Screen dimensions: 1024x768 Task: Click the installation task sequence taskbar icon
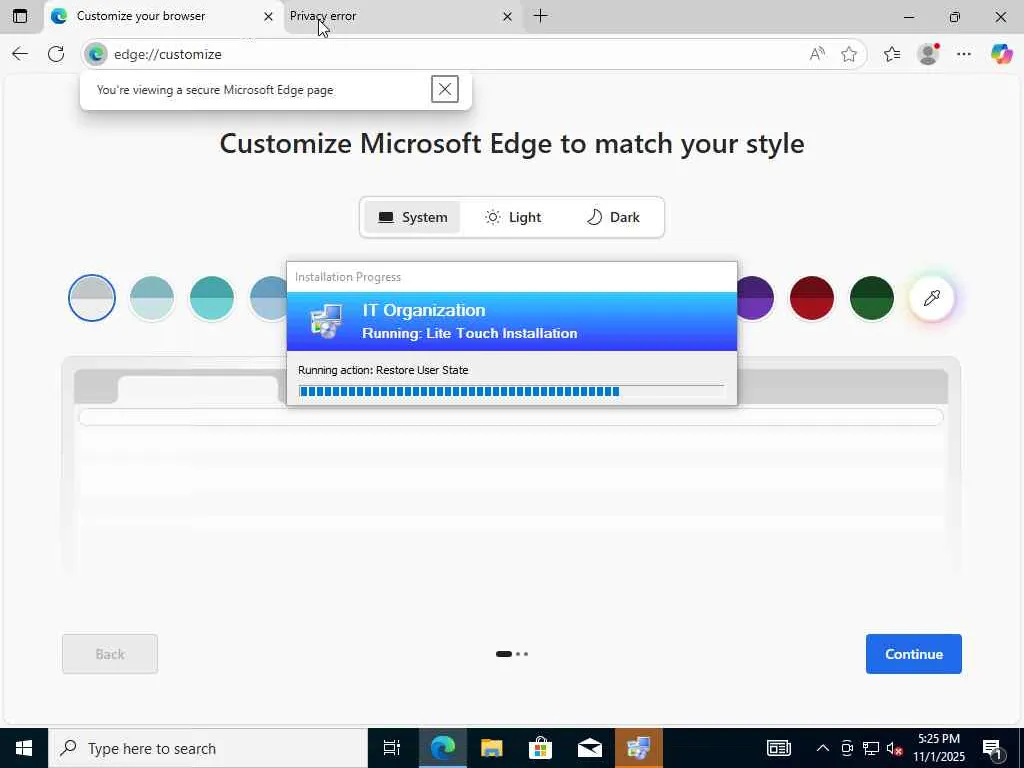639,748
